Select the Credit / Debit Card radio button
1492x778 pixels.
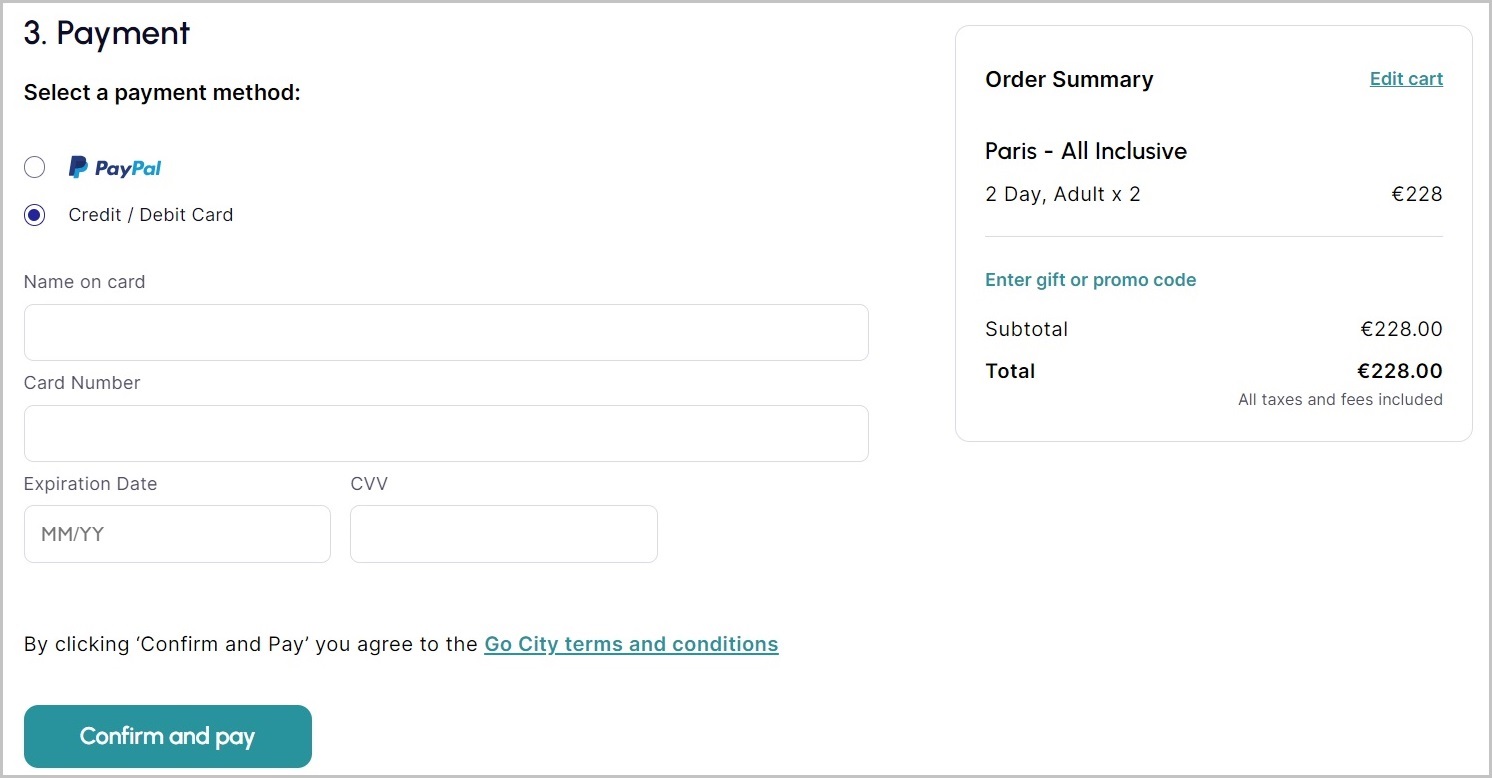point(35,215)
